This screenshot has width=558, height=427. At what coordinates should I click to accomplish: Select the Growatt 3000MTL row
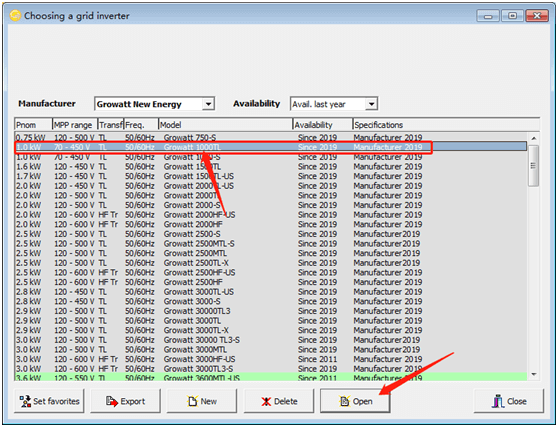(x=270, y=349)
